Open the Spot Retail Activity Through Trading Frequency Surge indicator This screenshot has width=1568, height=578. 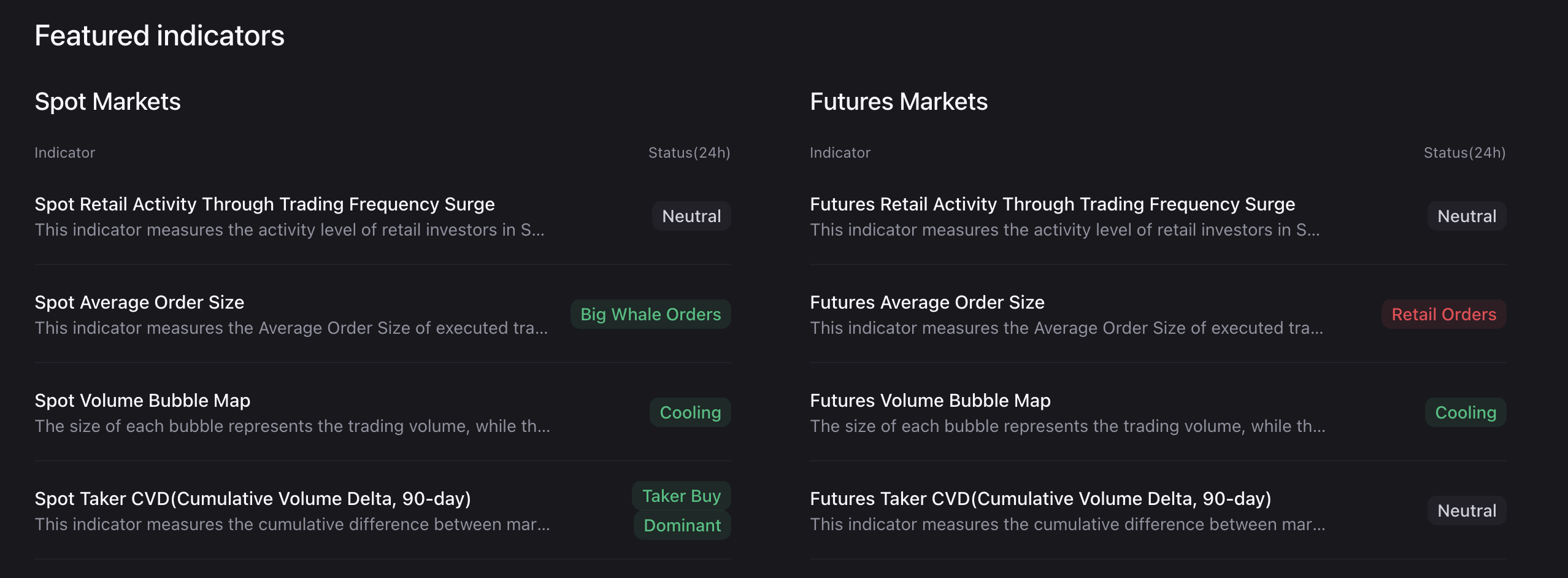[264, 204]
